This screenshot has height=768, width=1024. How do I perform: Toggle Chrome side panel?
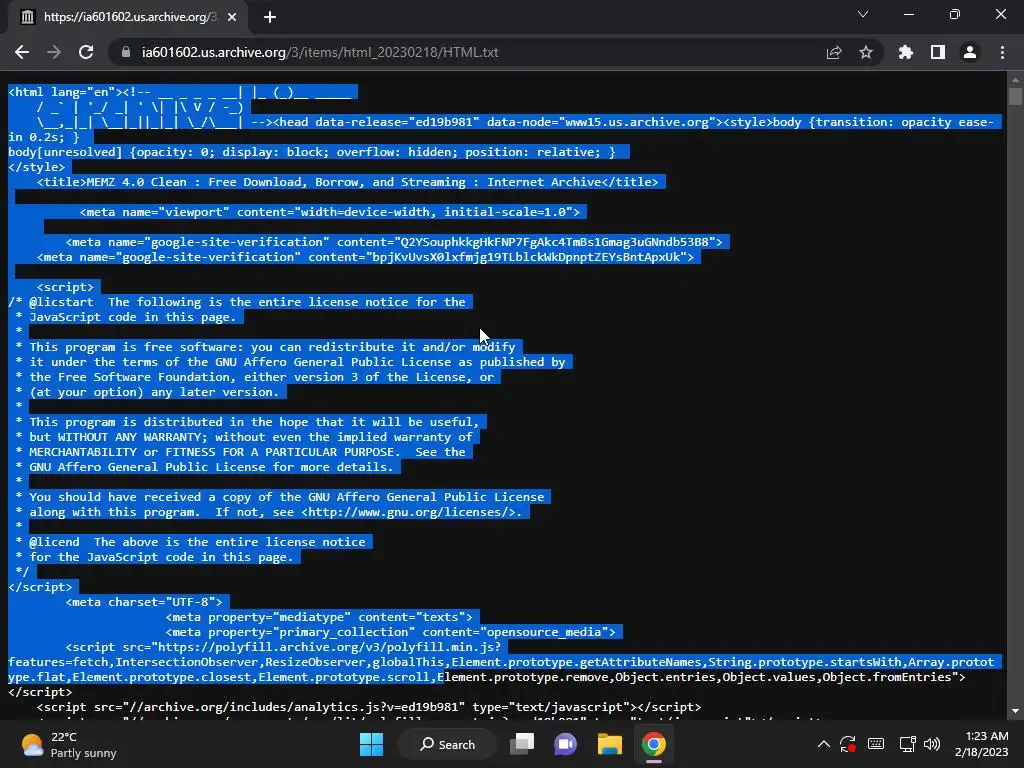[938, 52]
